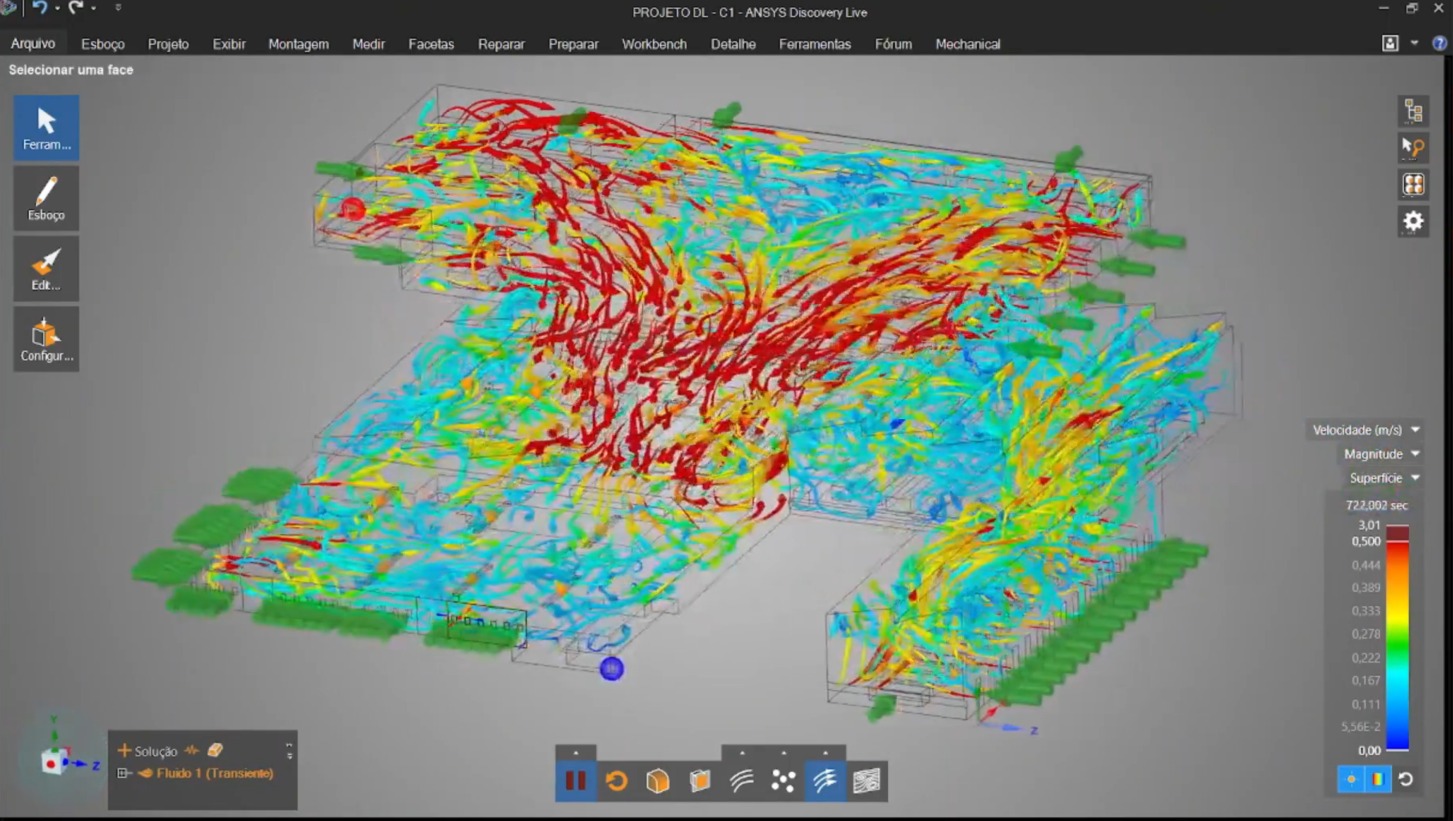Open the Configurar simulation tool
This screenshot has height=821, width=1453.
(x=46, y=340)
